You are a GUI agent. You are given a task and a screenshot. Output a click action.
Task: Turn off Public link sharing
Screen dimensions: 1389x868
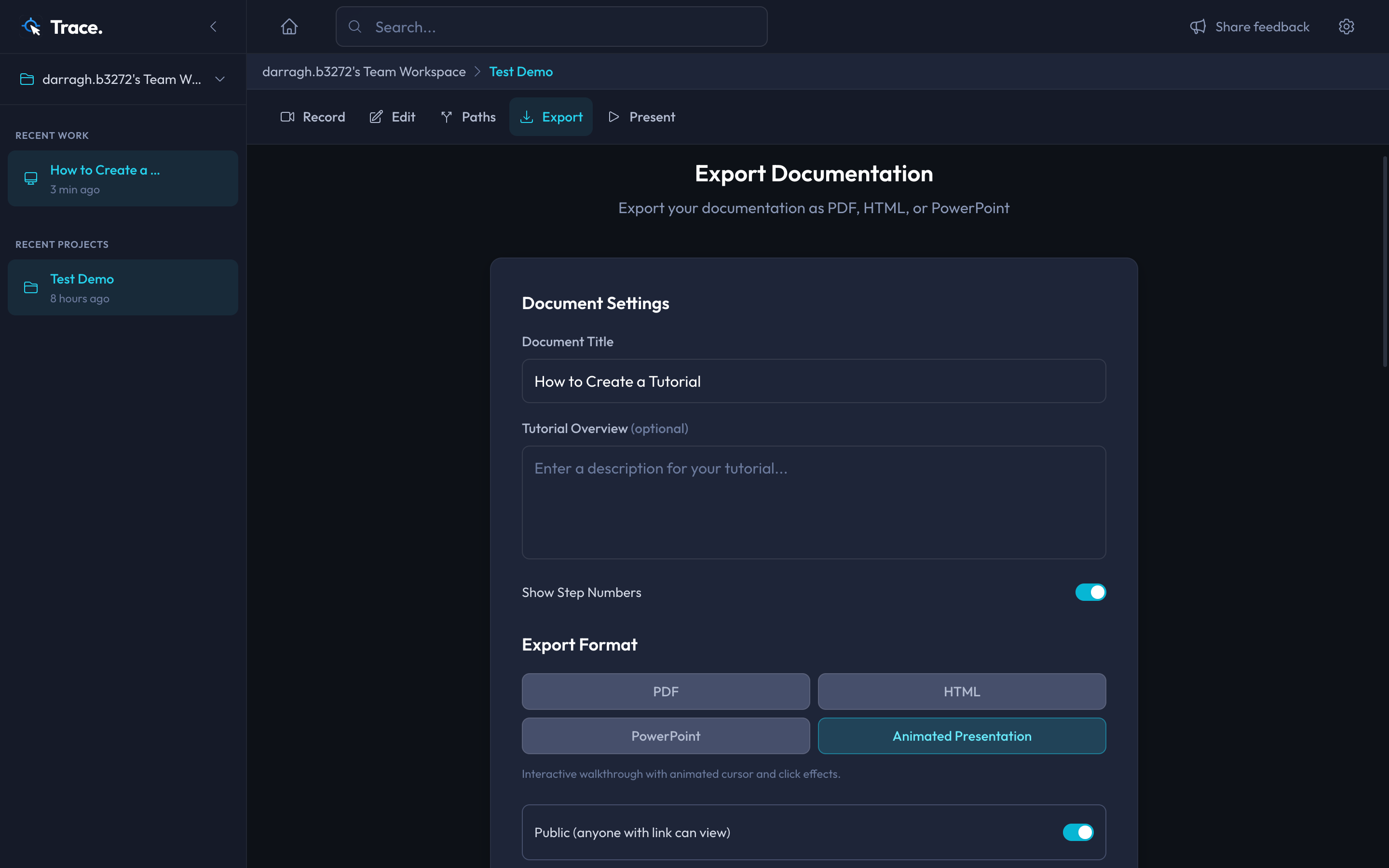click(1077, 832)
